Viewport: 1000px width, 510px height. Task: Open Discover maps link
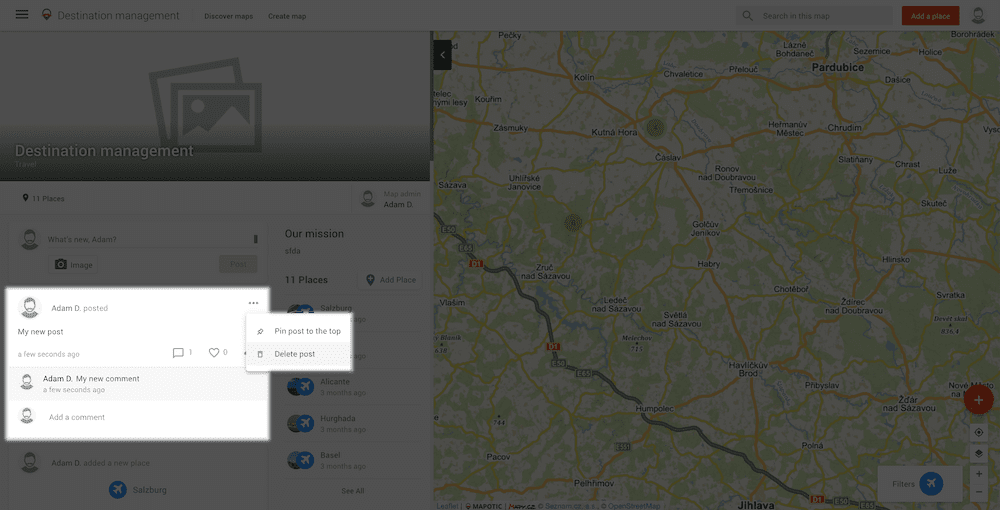pos(228,16)
